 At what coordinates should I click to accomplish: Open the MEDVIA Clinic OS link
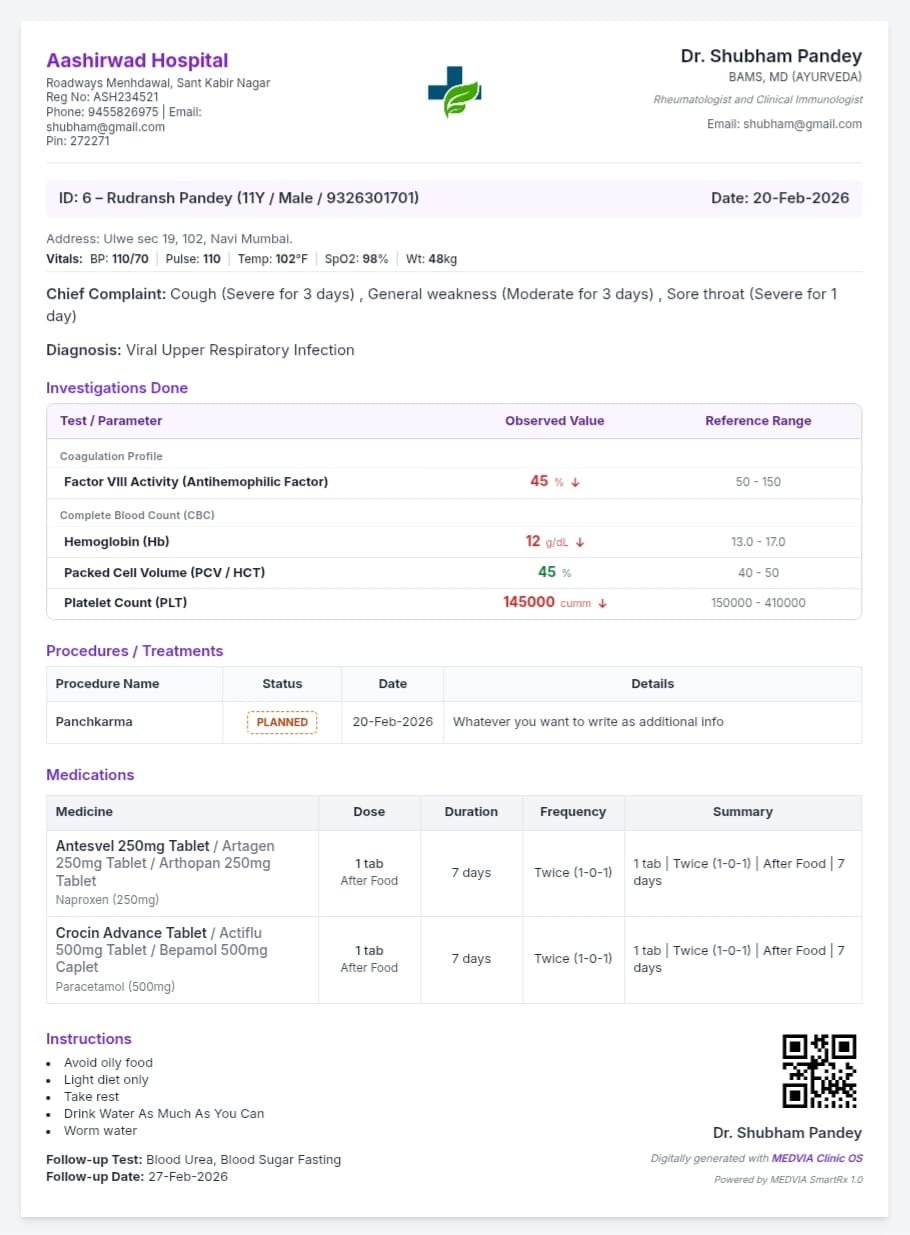point(817,1158)
